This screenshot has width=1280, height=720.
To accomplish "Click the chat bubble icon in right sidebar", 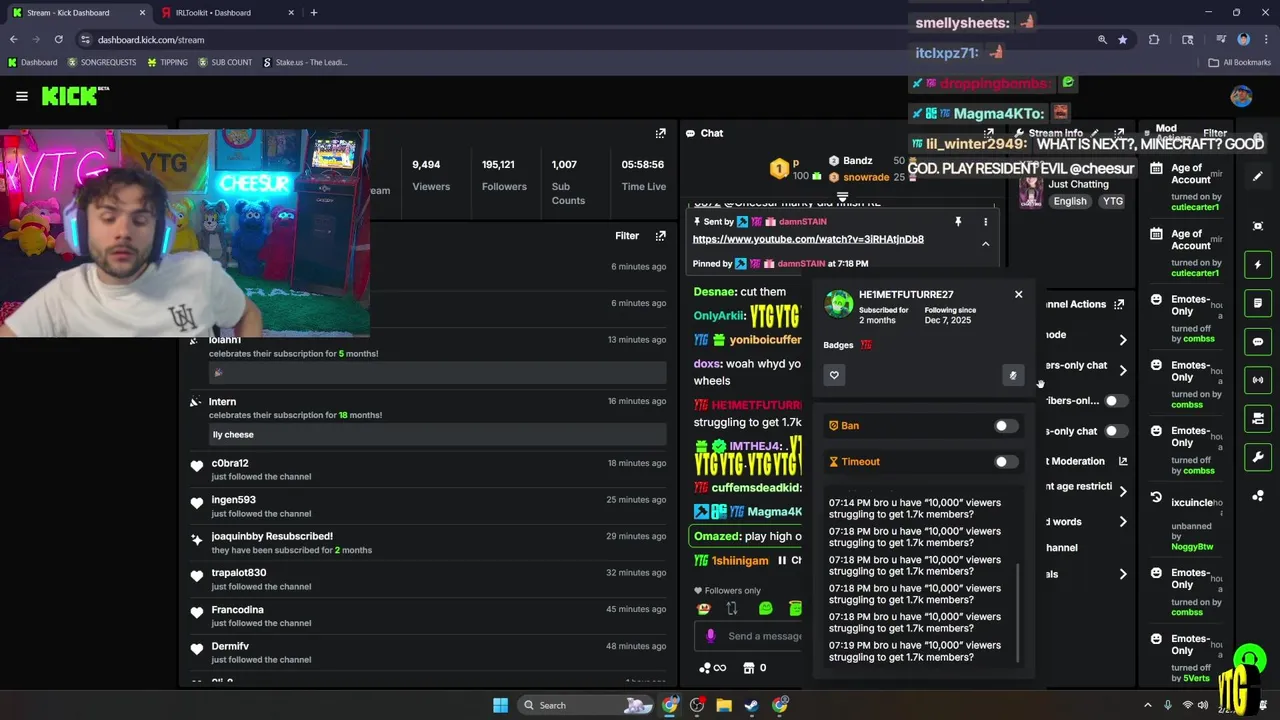I will [x=1258, y=341].
